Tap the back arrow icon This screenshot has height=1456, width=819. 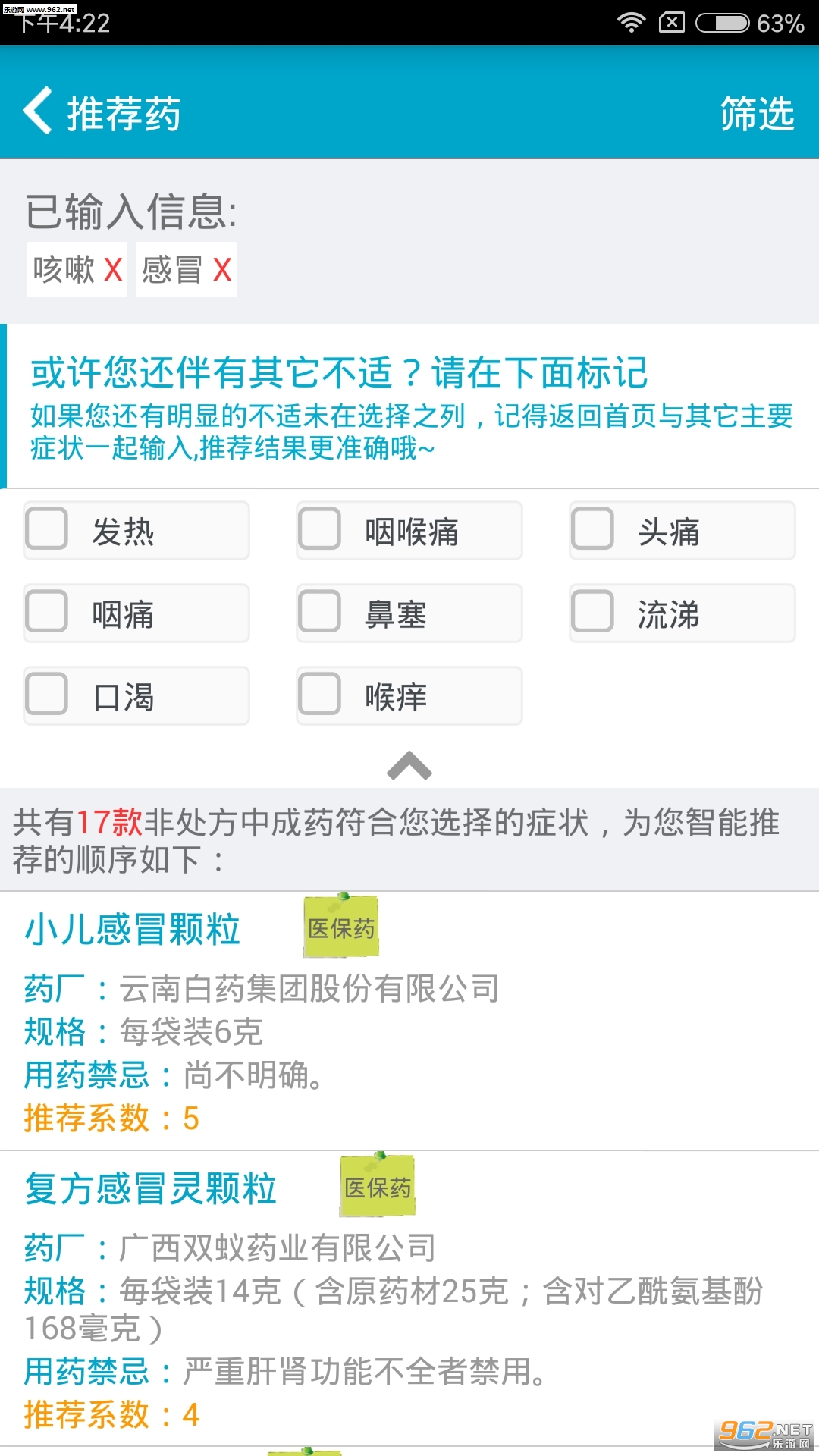tap(38, 111)
